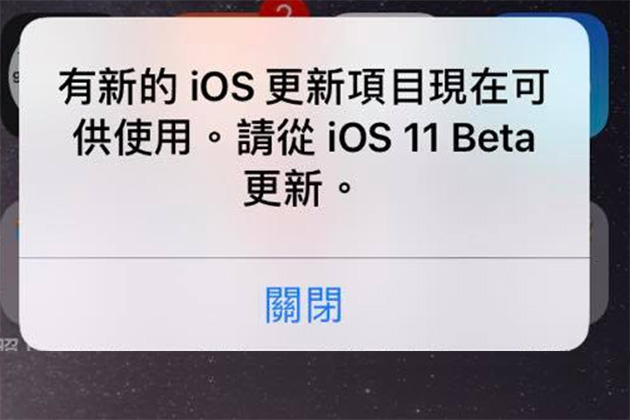Open the white app icon peeking above the alert
This screenshot has width=630, height=420.
tap(385, 15)
